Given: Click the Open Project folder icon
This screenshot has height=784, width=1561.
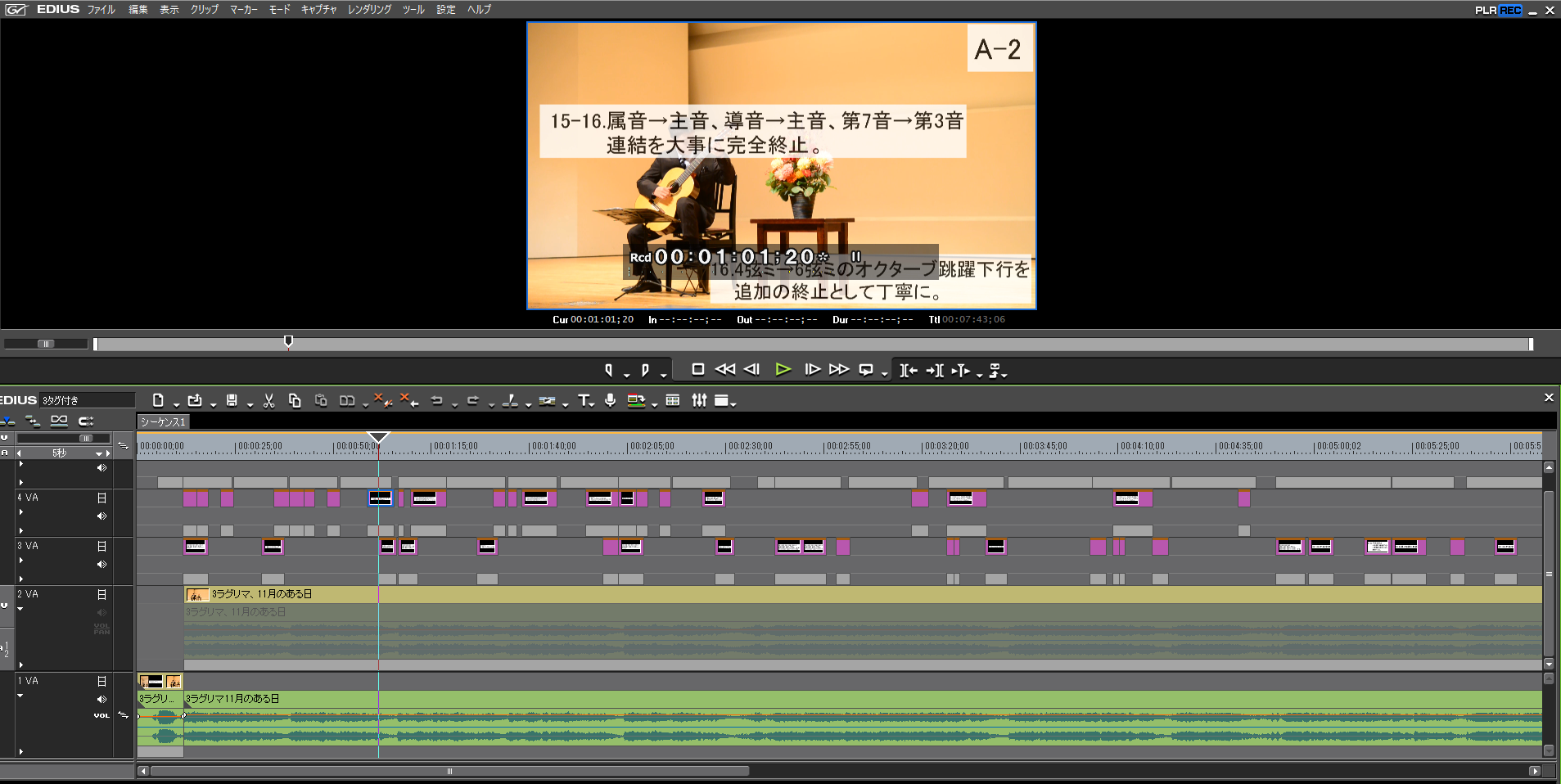Looking at the screenshot, I should (x=194, y=400).
